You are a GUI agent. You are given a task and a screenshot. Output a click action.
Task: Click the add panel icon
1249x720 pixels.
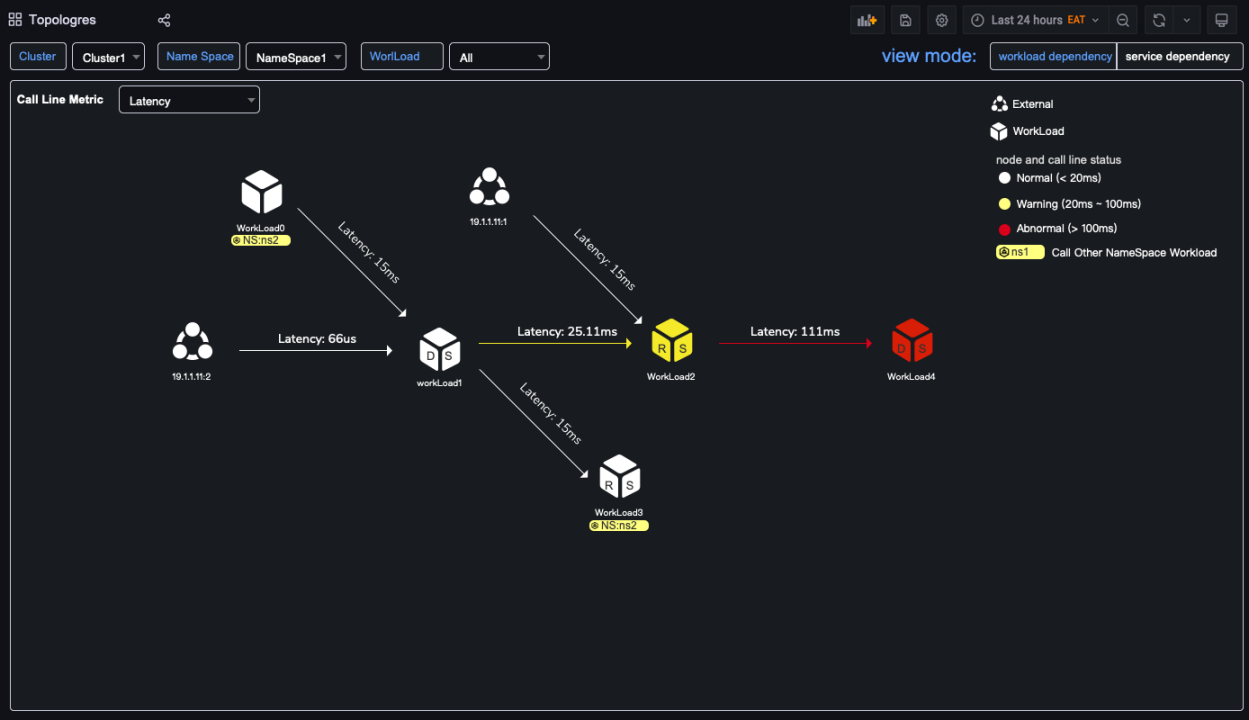pyautogui.click(x=867, y=20)
